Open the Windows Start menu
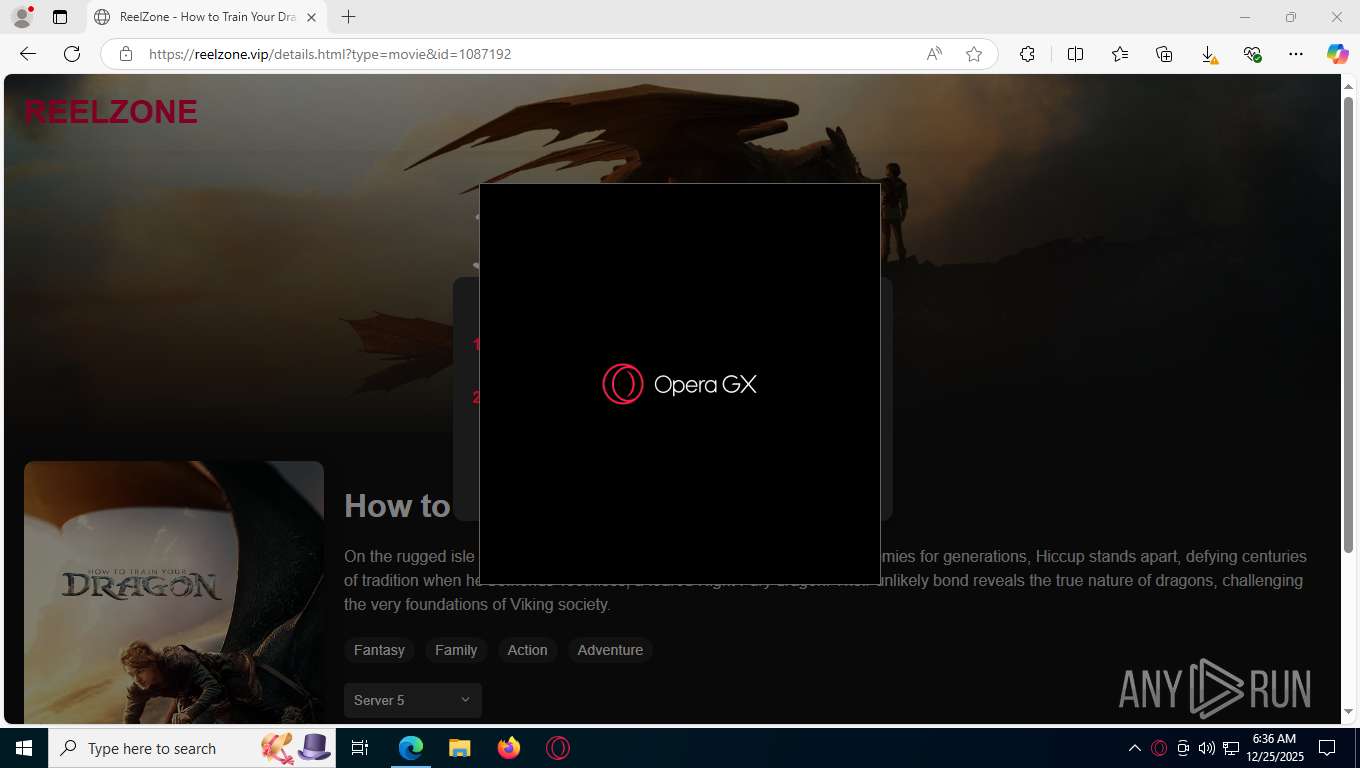 (24, 748)
